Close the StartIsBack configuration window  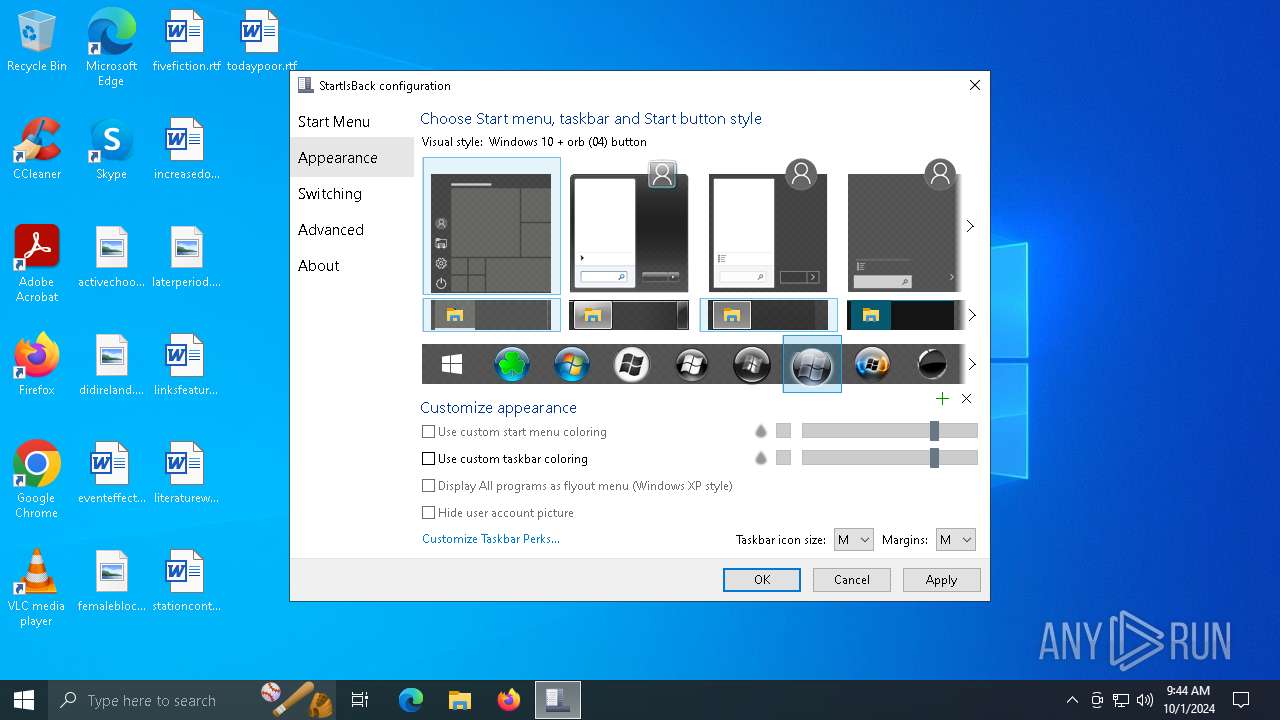[x=975, y=86]
